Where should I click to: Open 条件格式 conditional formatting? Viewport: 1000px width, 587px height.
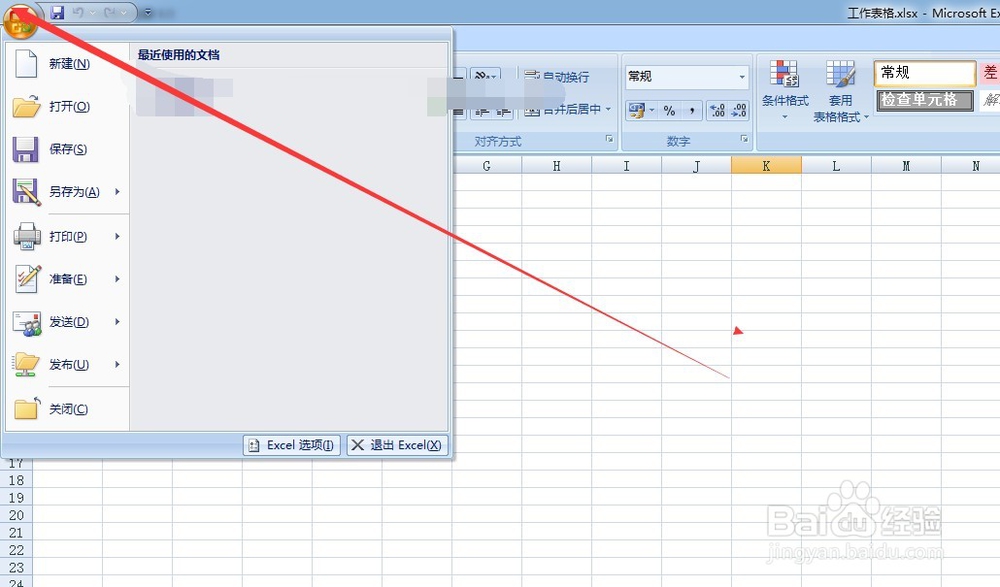[785, 90]
